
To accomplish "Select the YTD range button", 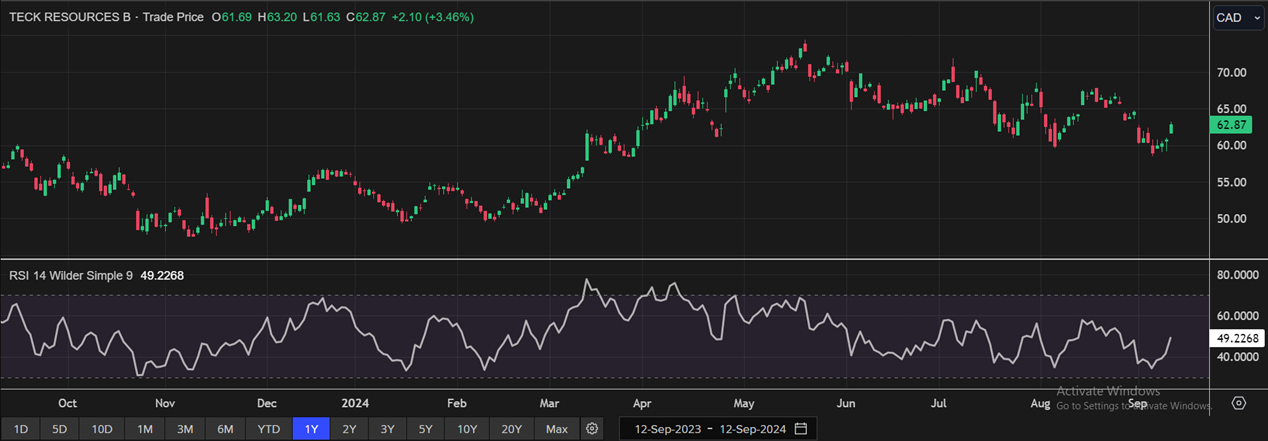I will pos(268,429).
